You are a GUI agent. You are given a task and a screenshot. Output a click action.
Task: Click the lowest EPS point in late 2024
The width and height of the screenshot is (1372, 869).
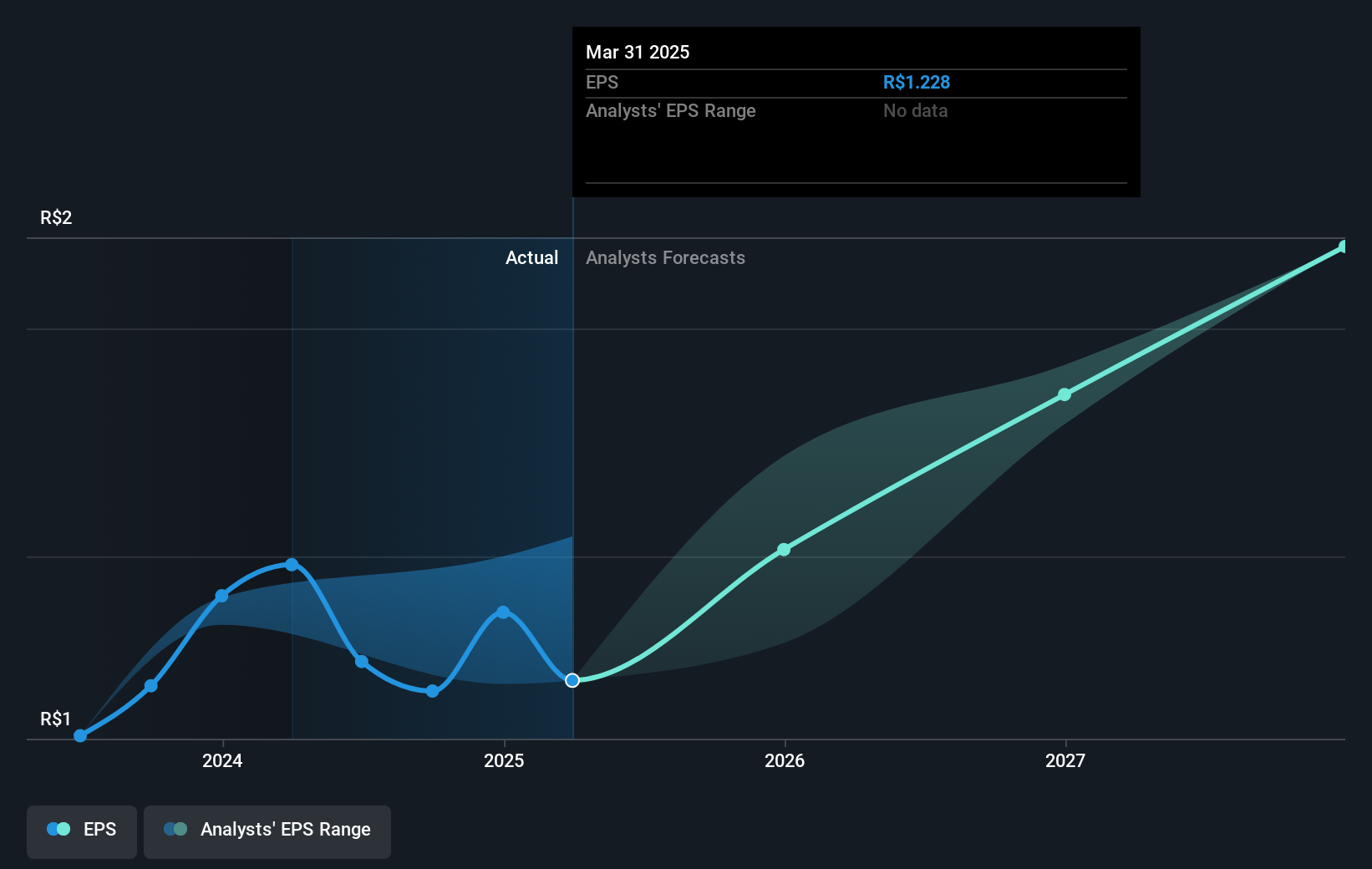pos(432,691)
